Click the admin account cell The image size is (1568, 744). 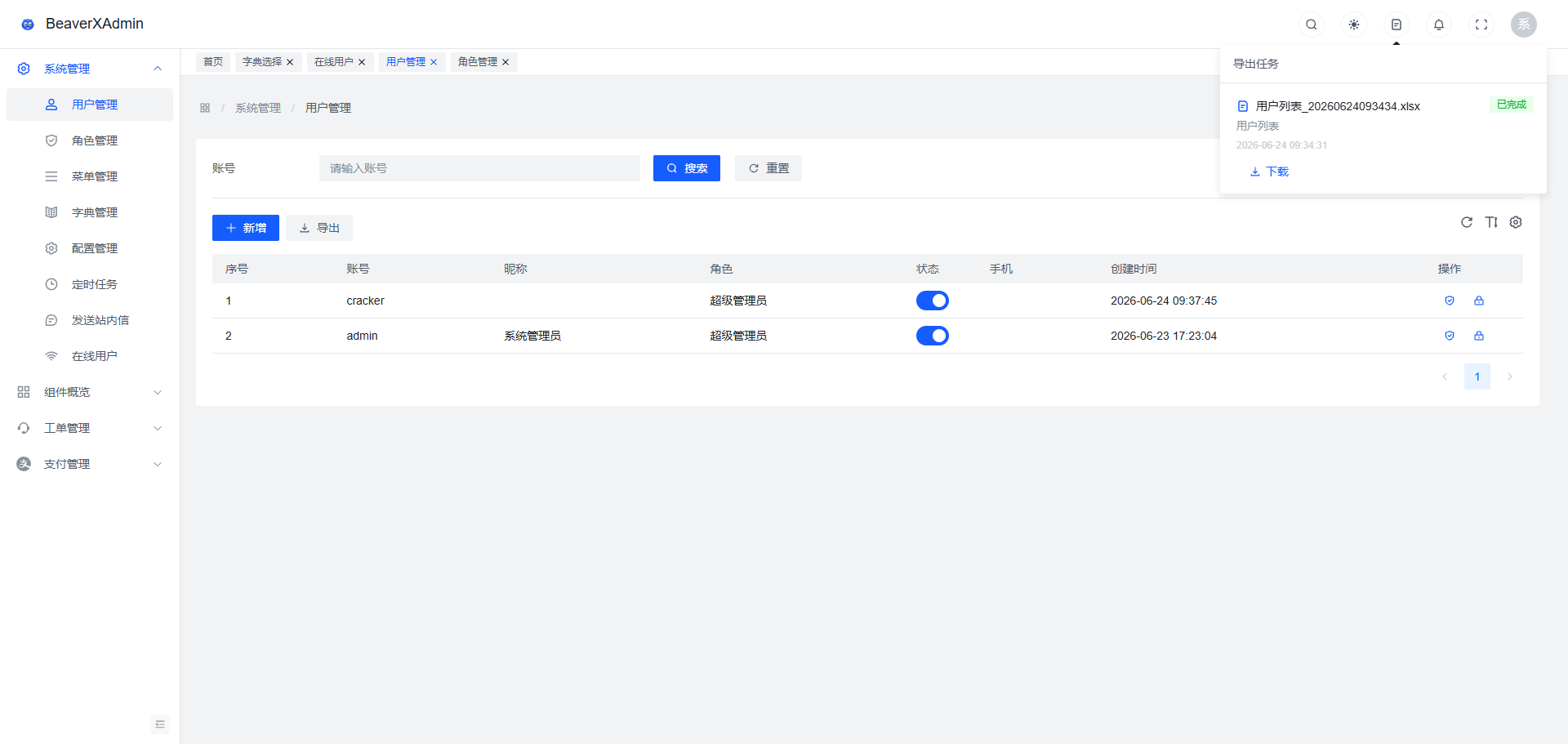pos(362,336)
